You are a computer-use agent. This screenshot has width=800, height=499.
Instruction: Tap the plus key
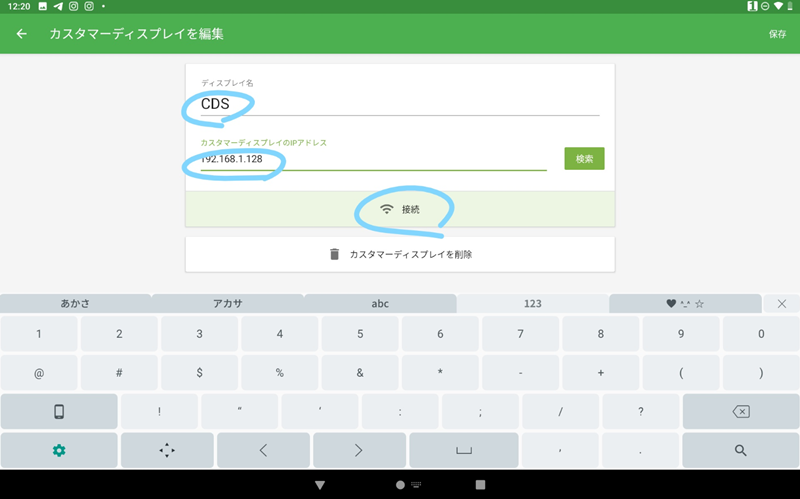pyautogui.click(x=601, y=373)
